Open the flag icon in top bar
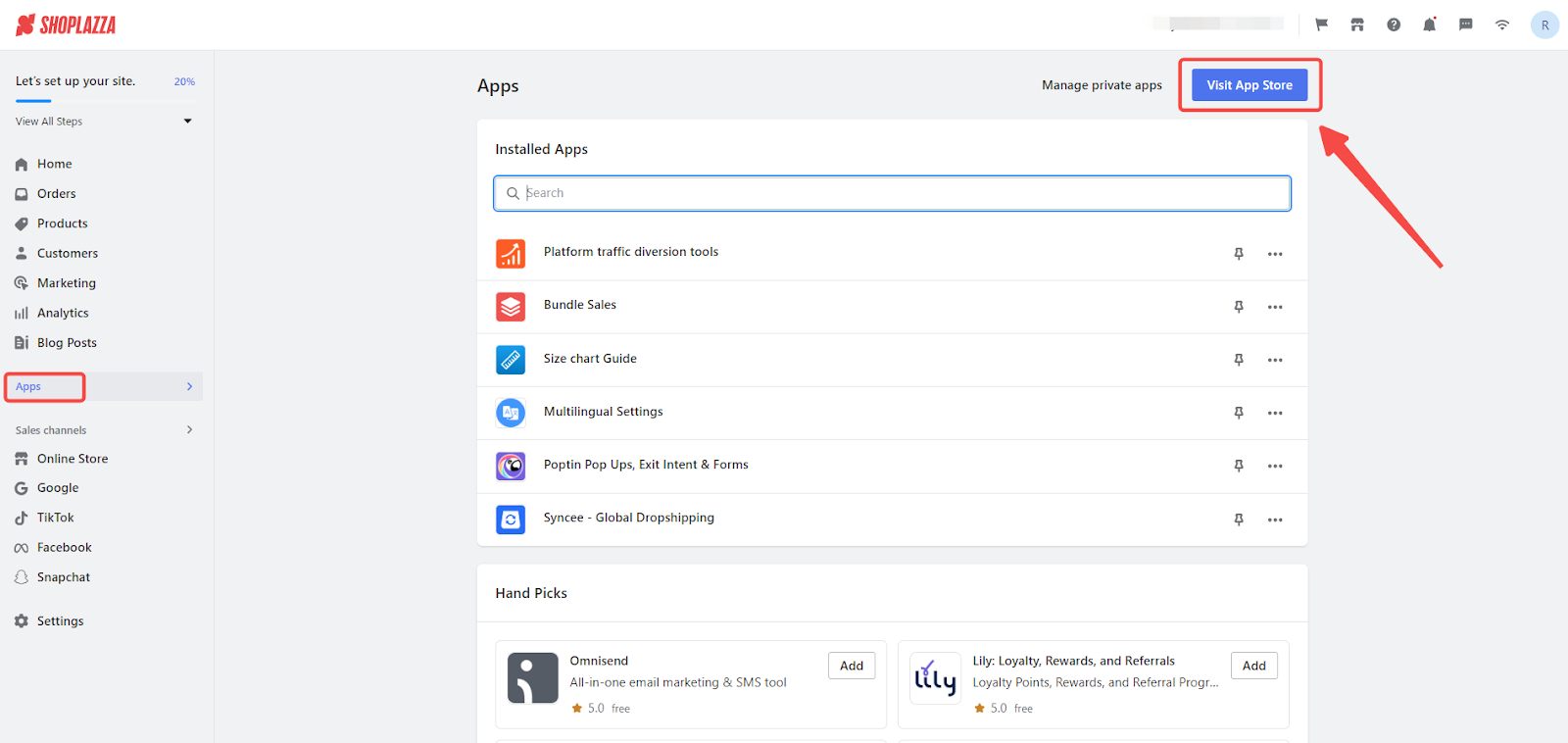The image size is (1568, 743). (x=1321, y=25)
